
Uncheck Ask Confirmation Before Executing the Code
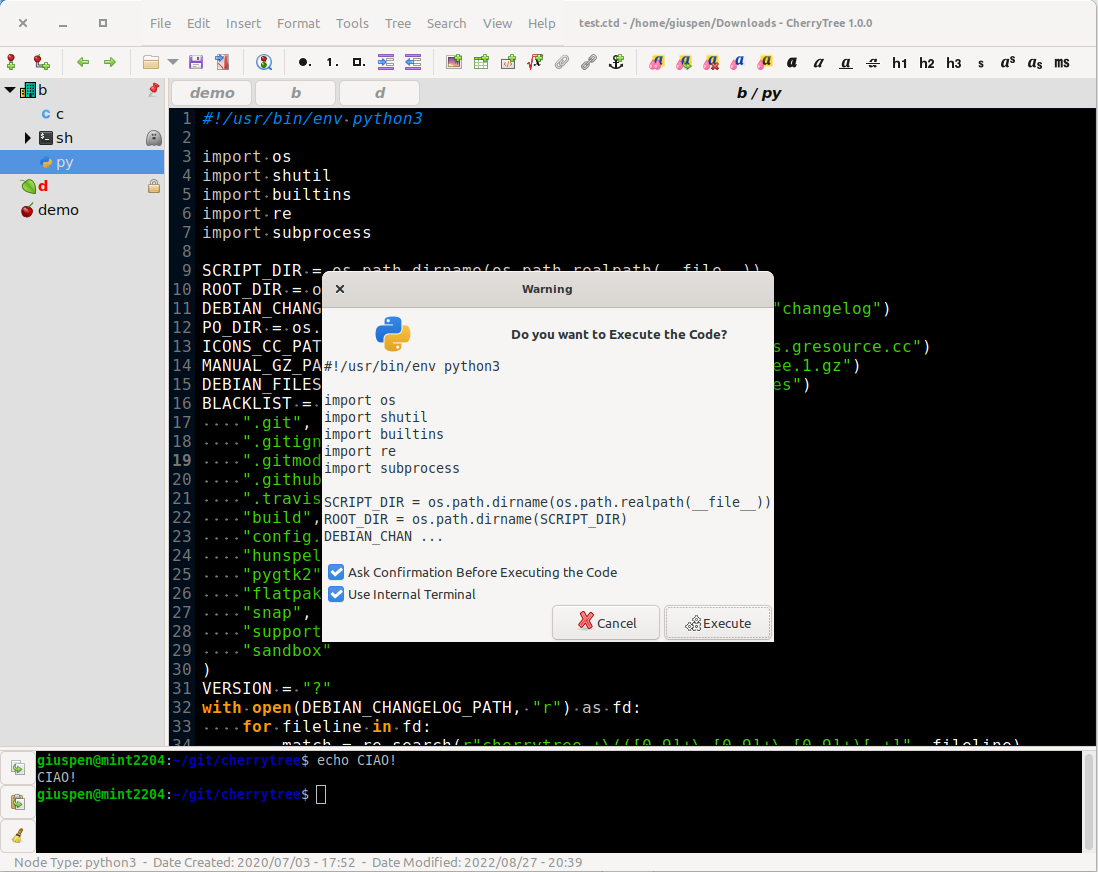point(337,572)
